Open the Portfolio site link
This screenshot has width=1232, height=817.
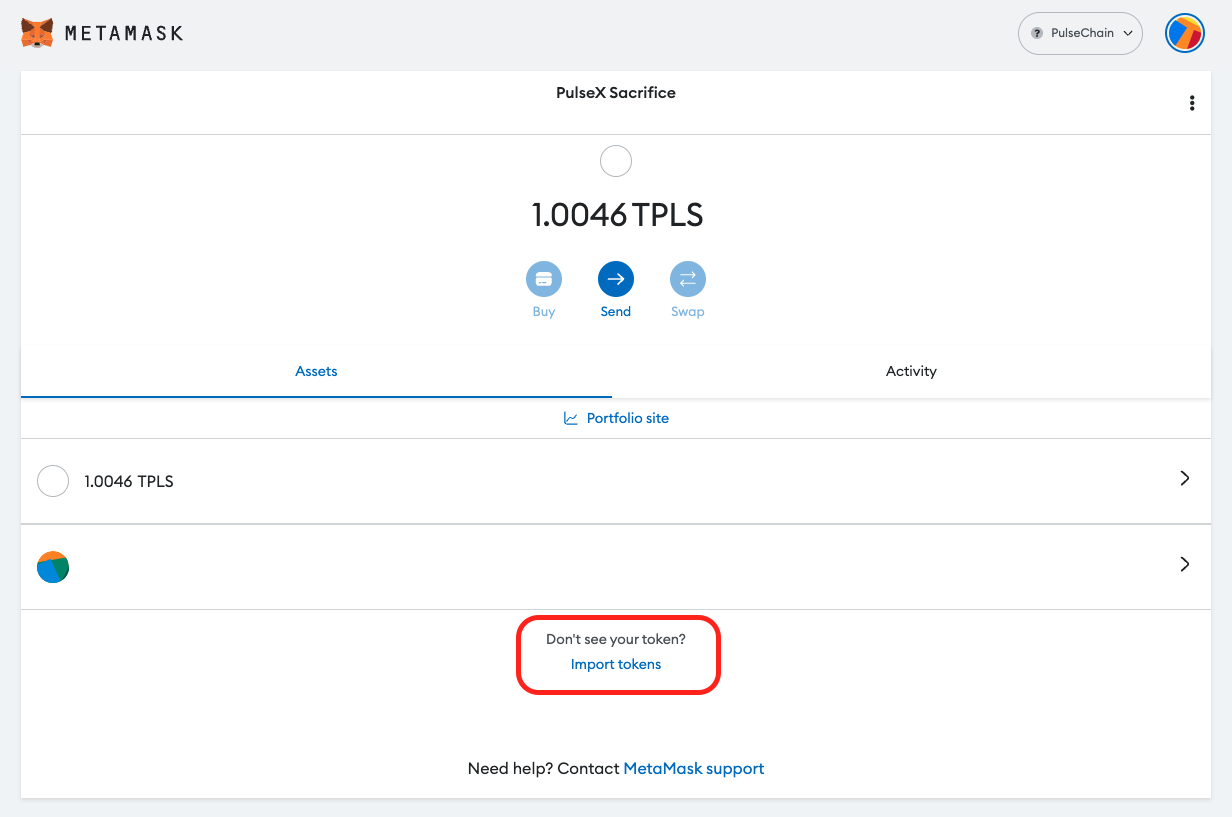click(616, 418)
